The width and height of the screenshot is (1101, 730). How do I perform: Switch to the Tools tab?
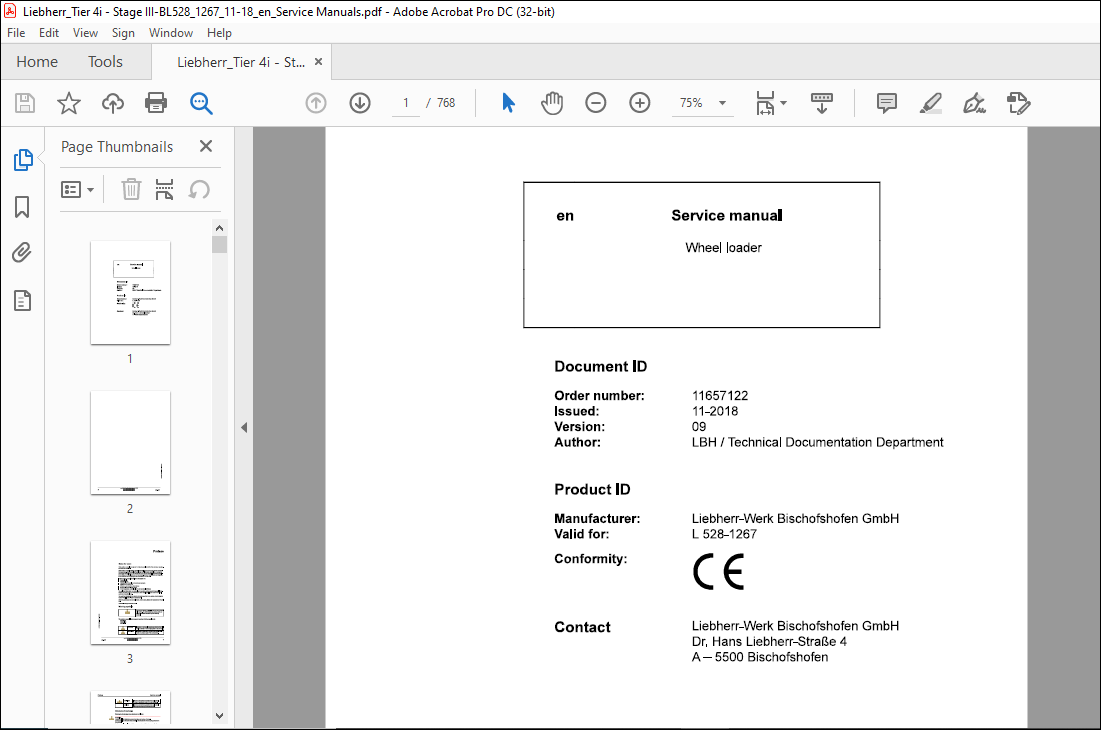105,62
